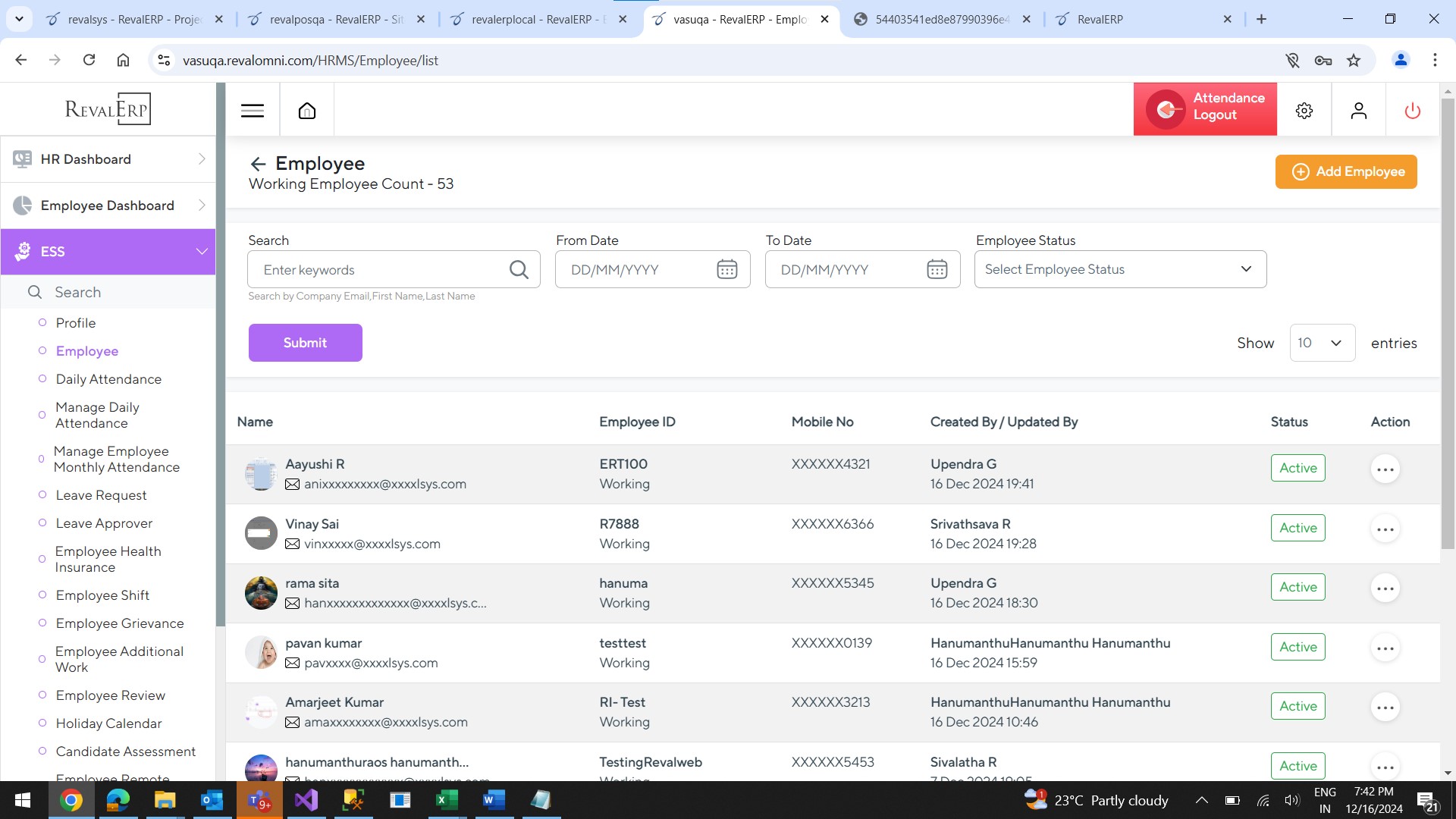
Task: Select Leave Request sidebar item
Action: 101,495
